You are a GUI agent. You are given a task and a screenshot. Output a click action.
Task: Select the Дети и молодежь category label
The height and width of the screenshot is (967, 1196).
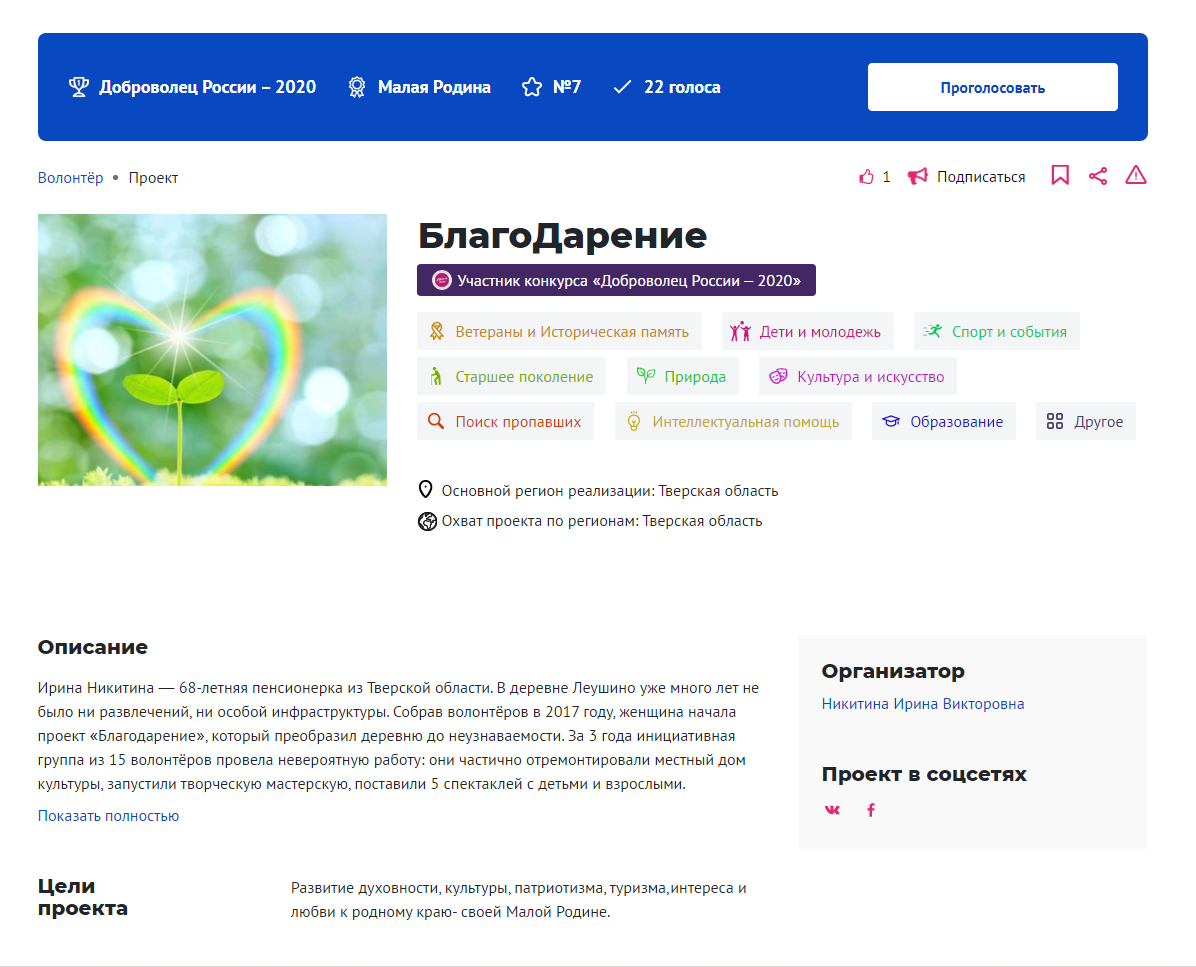tap(820, 332)
